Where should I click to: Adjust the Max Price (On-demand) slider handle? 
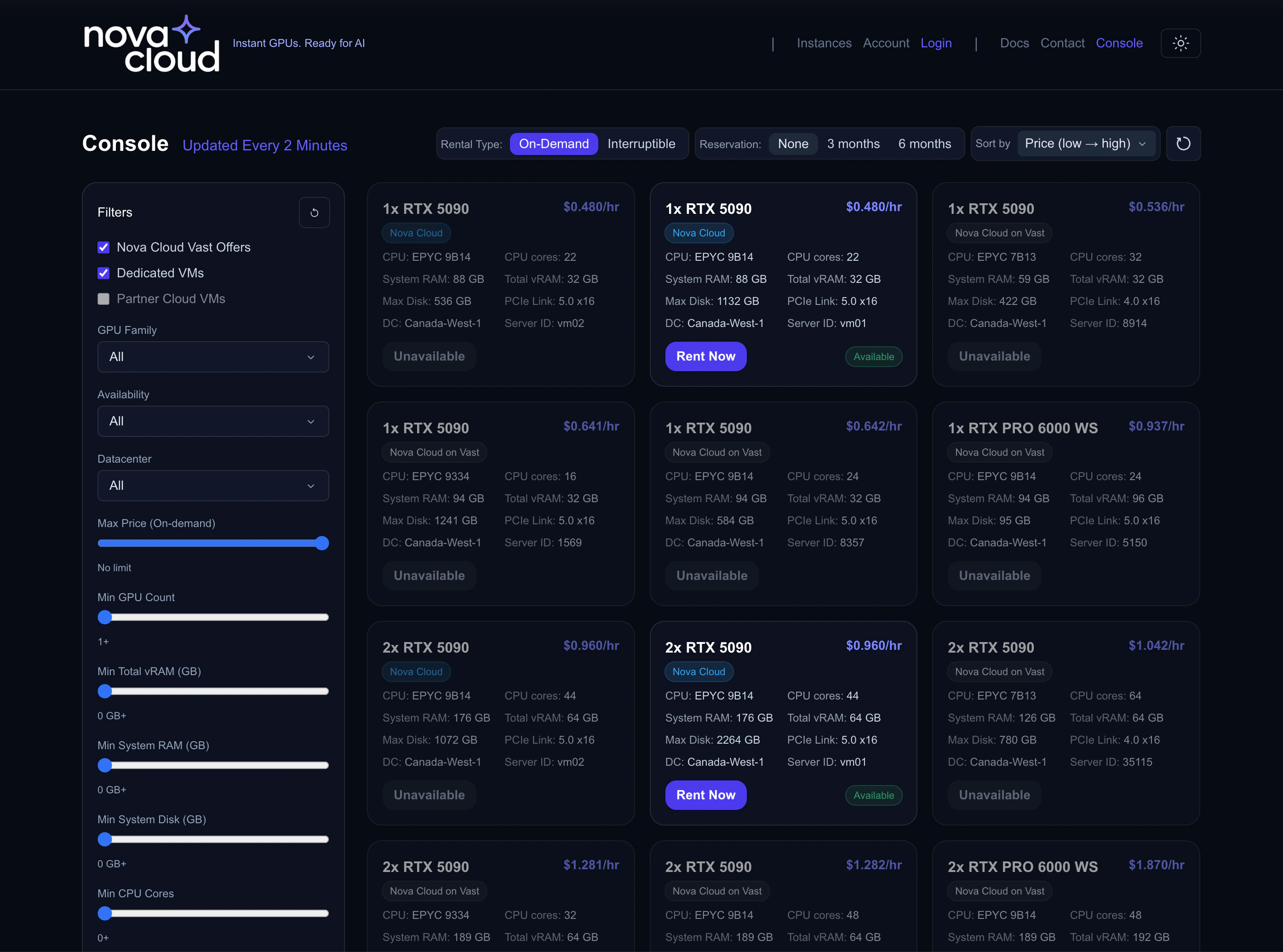click(x=322, y=544)
